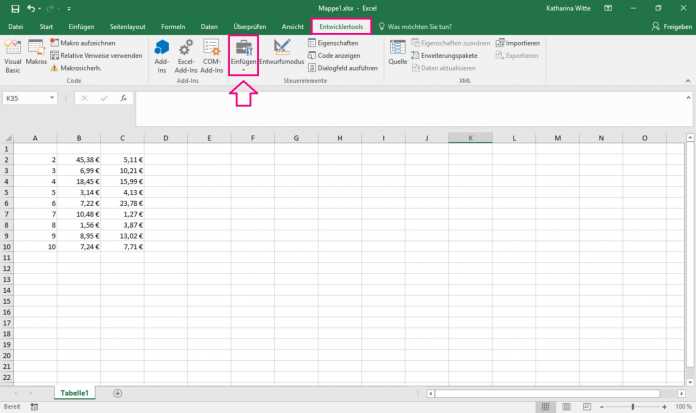Click Code anzeigen button
The image size is (696, 413).
tap(338, 56)
